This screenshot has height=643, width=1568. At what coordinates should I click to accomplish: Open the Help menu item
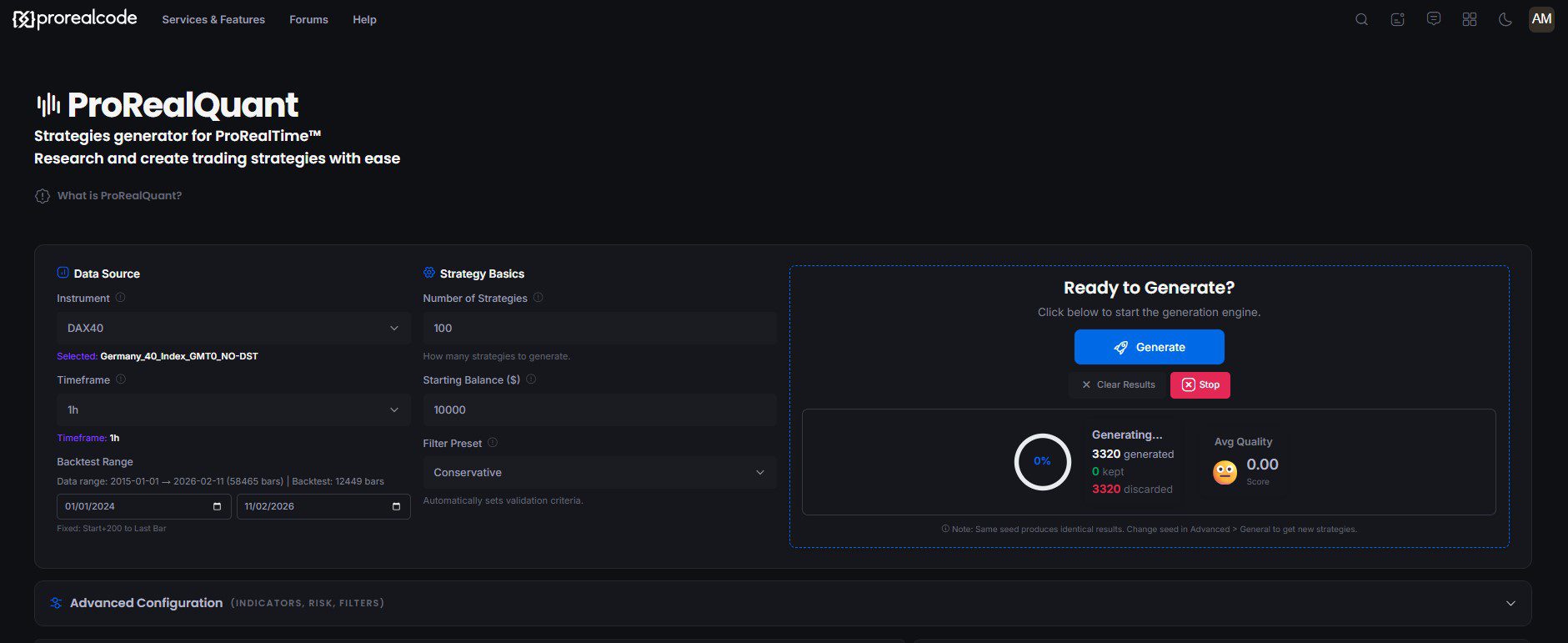click(364, 19)
